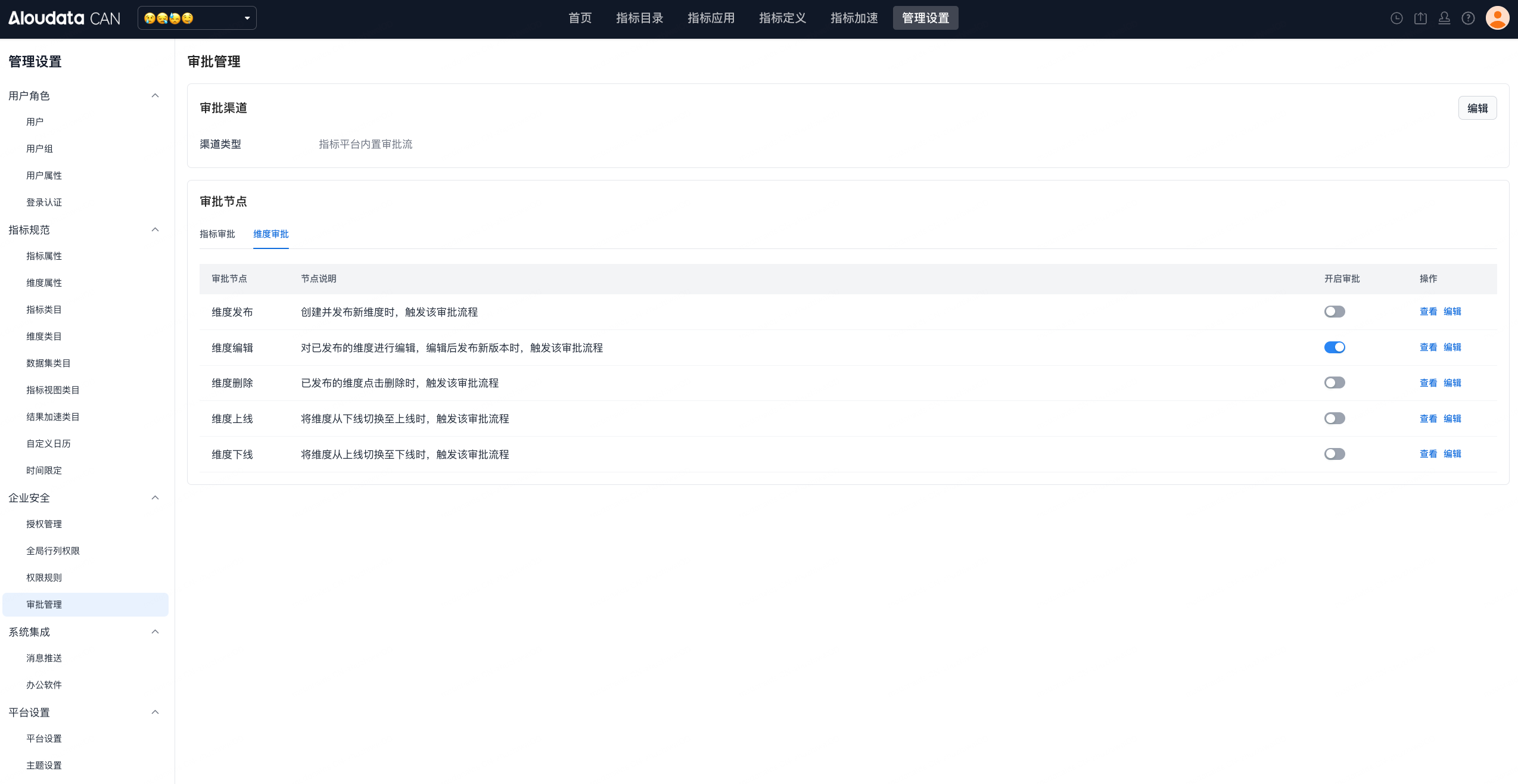Select 管理设置 in top navigation
The height and width of the screenshot is (784, 1518).
925,18
